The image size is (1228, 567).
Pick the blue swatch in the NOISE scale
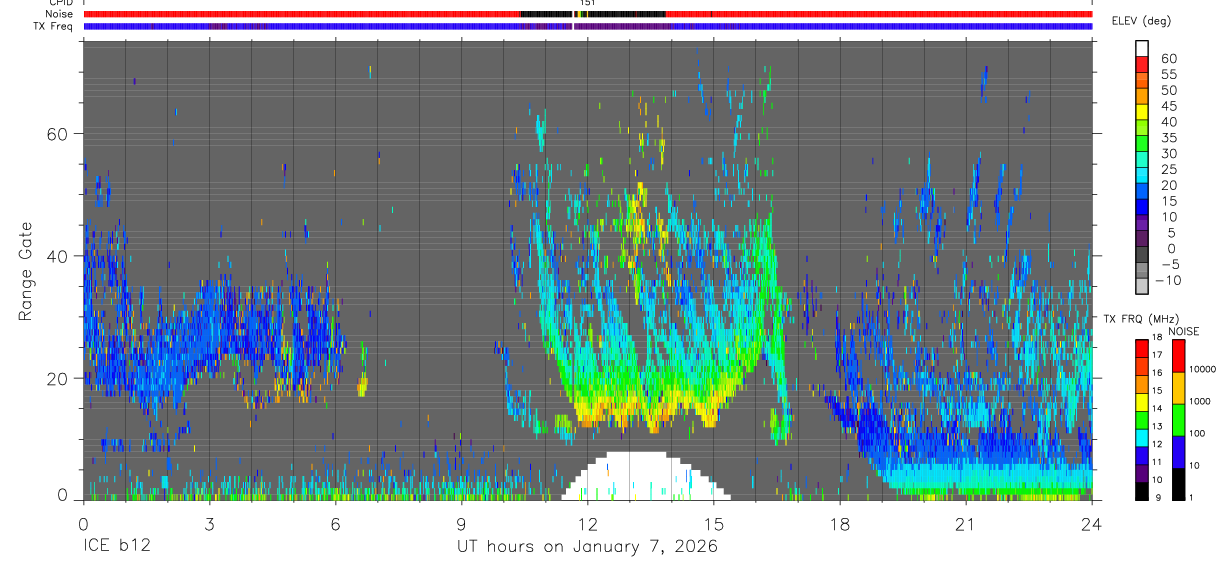coord(1178,451)
